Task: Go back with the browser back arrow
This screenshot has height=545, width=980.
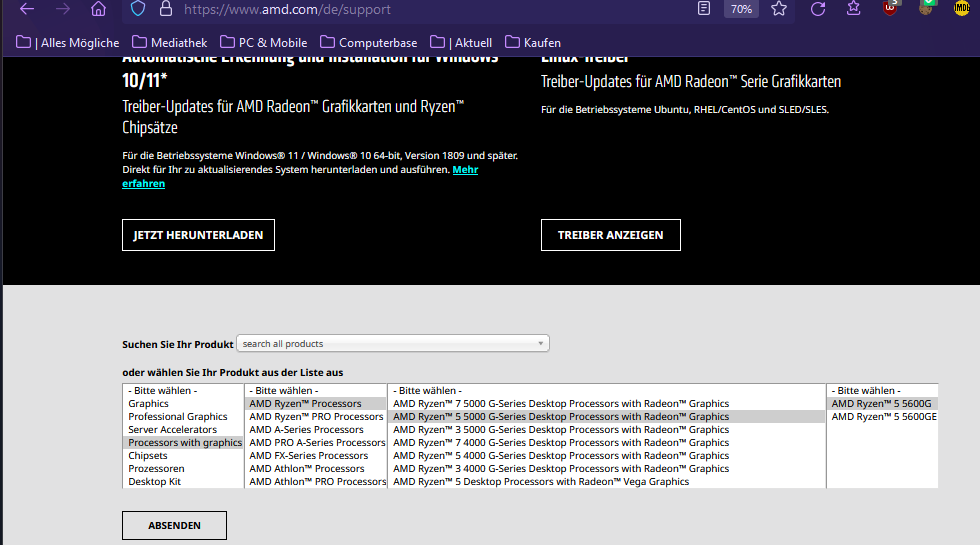Action: coord(27,9)
